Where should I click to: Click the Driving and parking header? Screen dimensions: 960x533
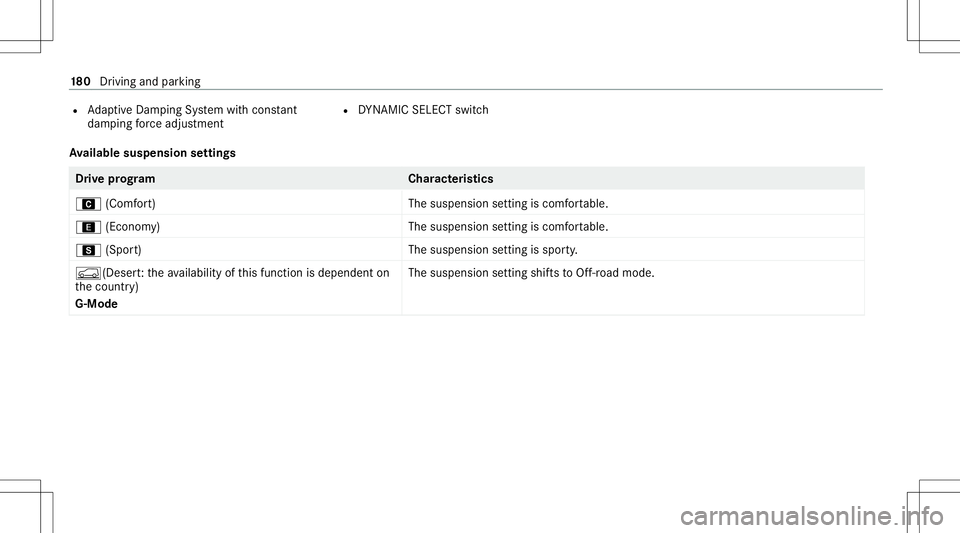[x=150, y=81]
